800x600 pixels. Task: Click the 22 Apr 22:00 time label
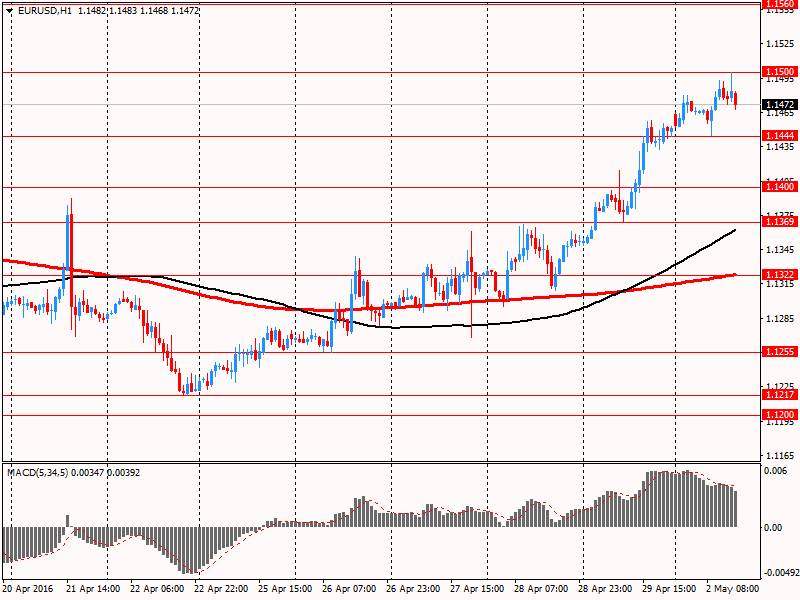click(221, 589)
